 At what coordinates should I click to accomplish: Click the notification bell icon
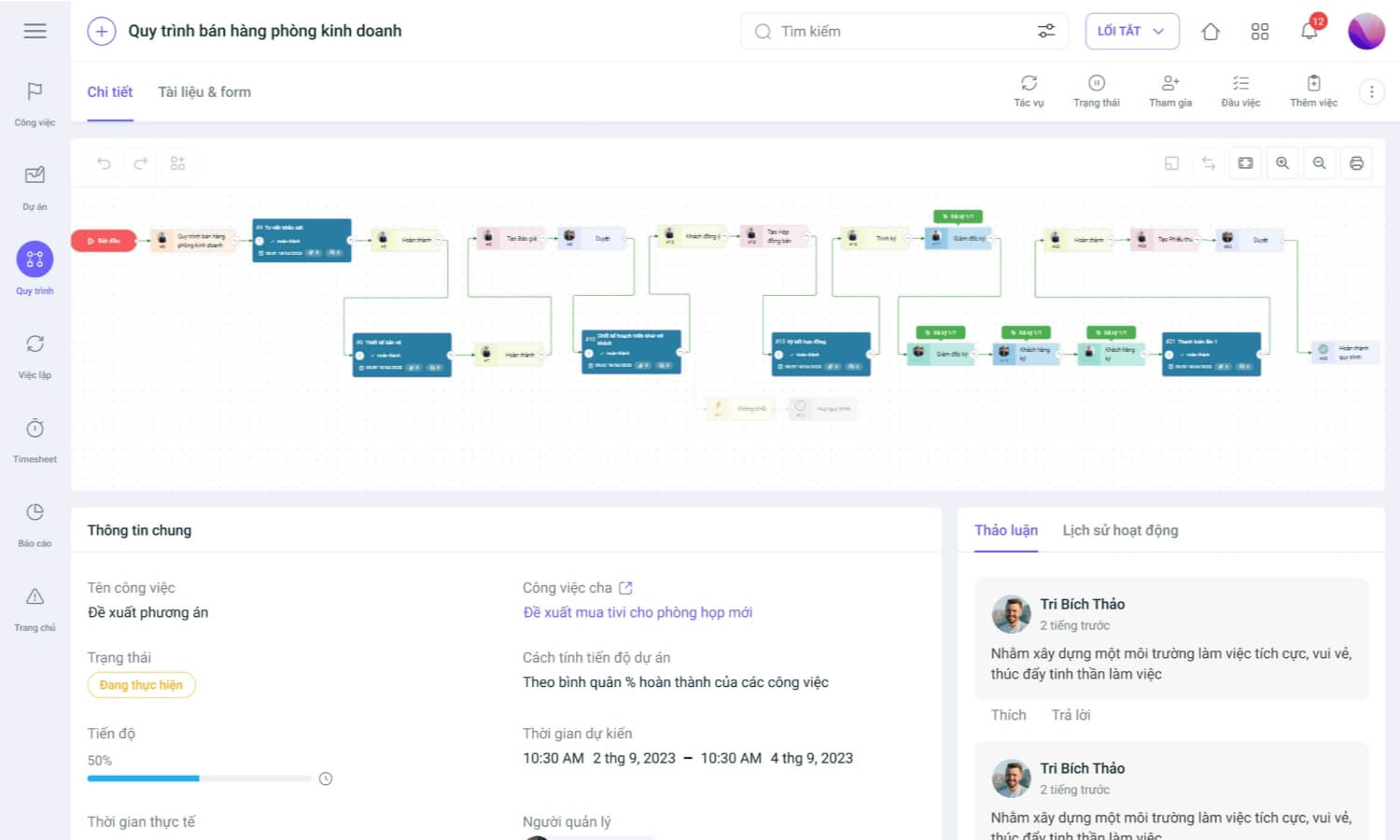coord(1309,31)
